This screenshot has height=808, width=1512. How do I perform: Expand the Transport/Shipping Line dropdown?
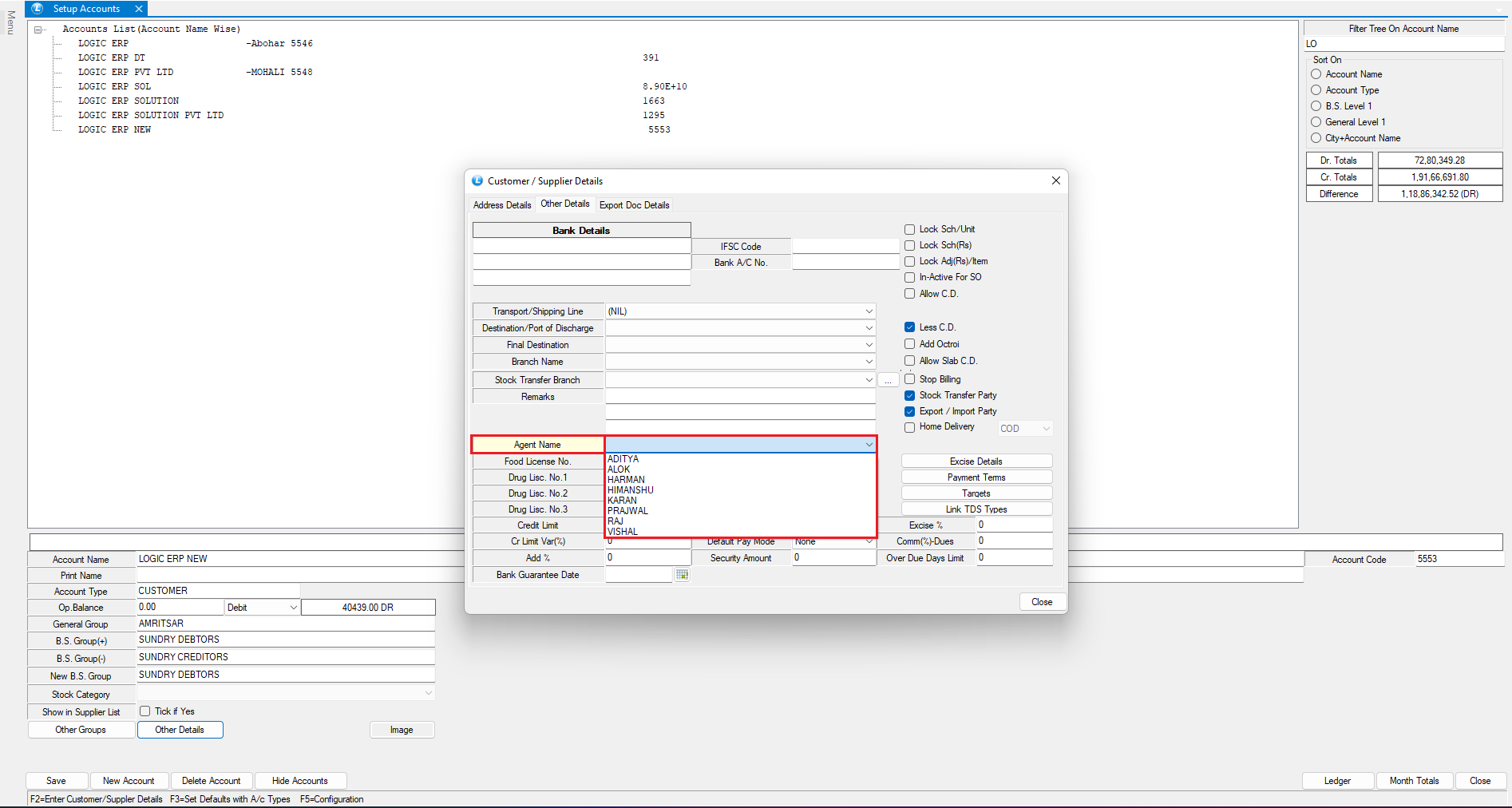(869, 311)
